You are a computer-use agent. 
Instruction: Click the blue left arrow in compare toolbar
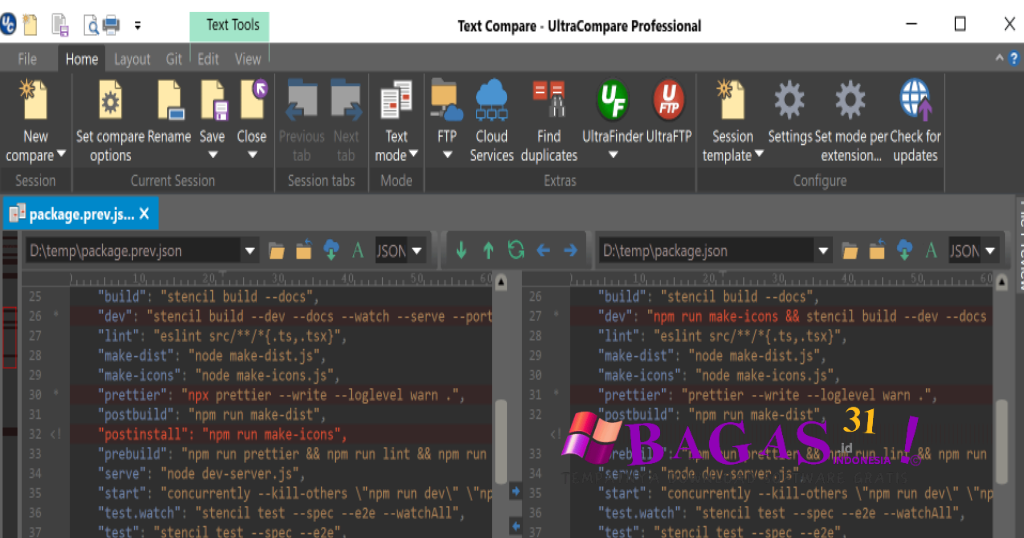pos(543,250)
